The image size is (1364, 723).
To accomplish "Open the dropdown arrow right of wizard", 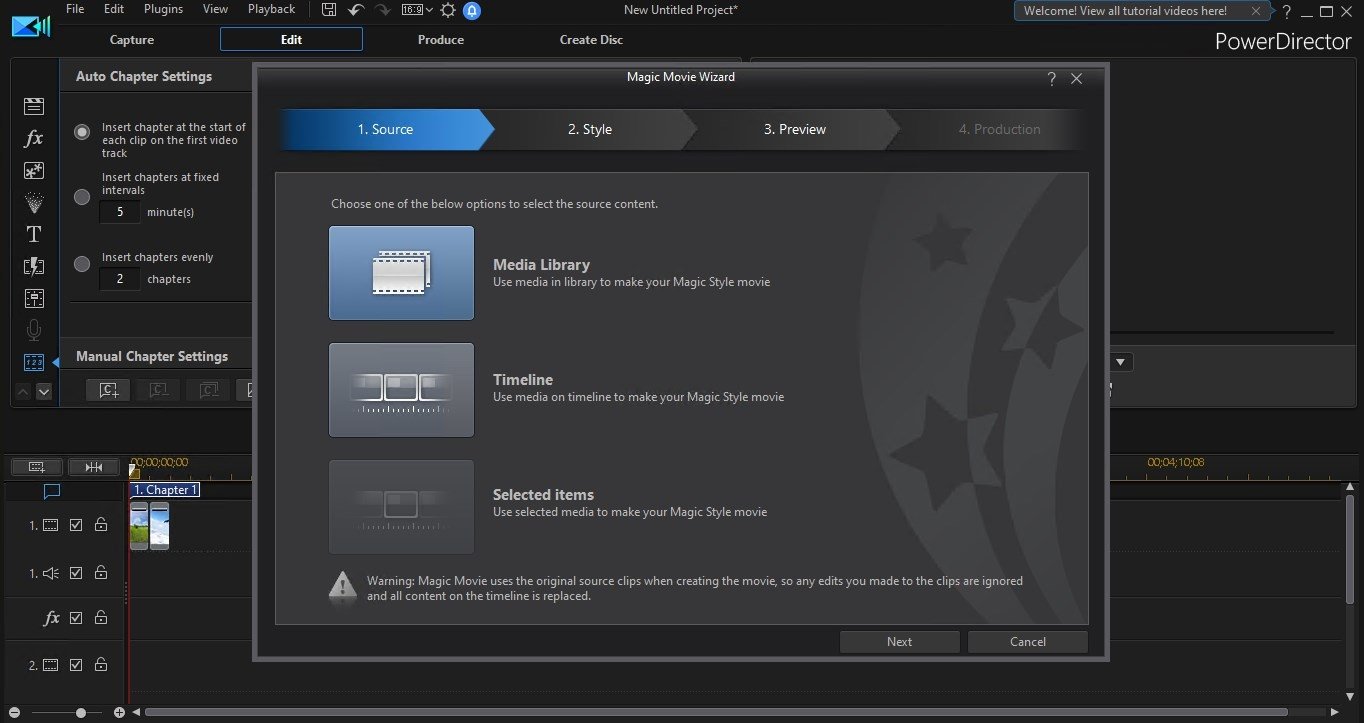I will coord(1120,362).
